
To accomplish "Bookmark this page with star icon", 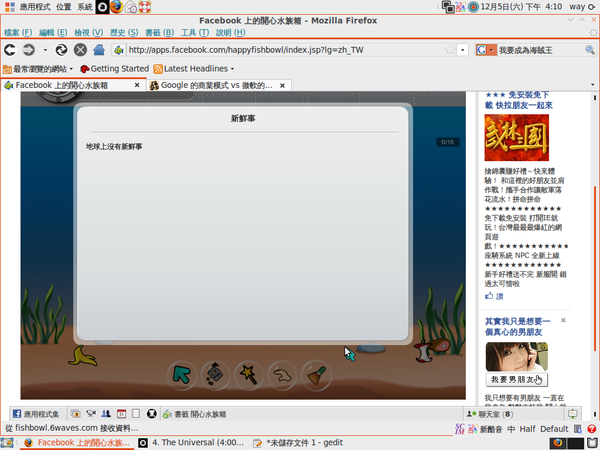I will (450, 50).
